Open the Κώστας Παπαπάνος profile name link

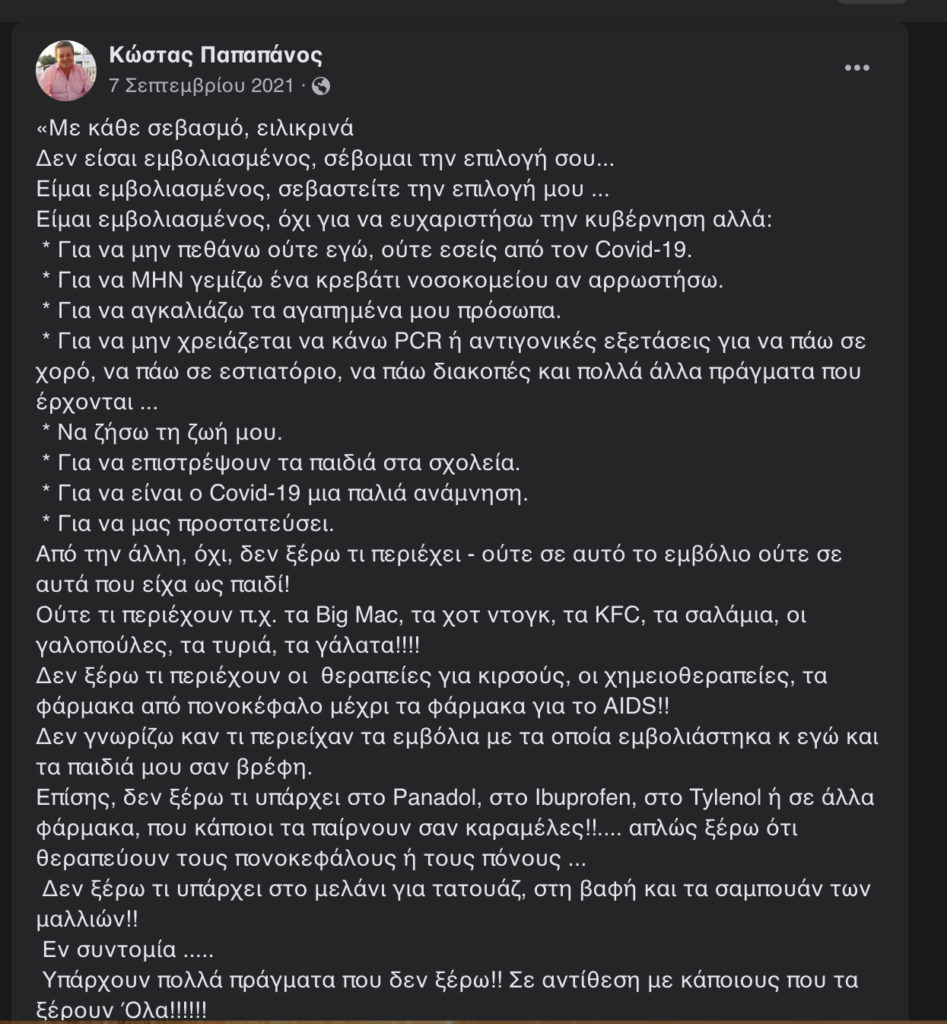click(216, 55)
